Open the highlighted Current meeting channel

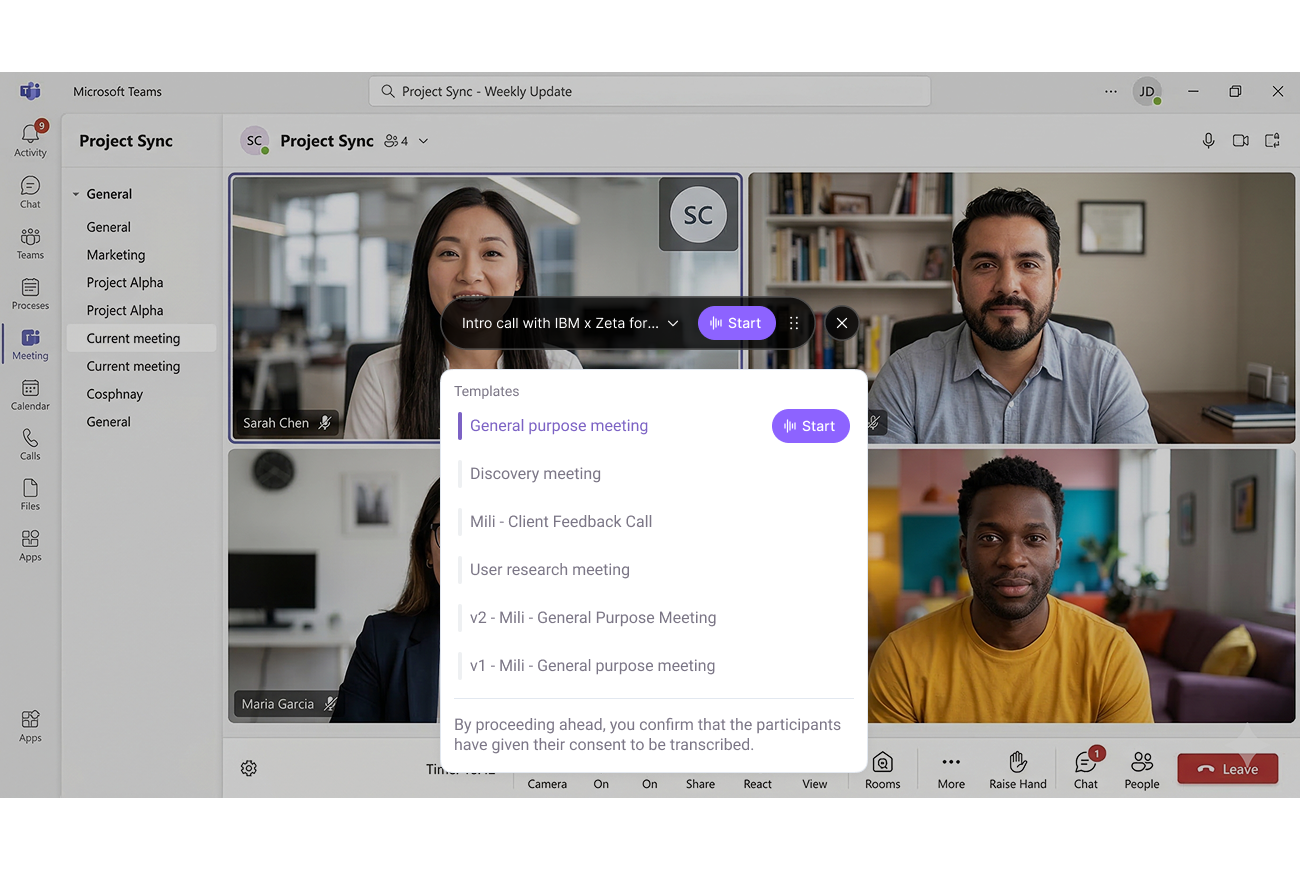click(141, 338)
